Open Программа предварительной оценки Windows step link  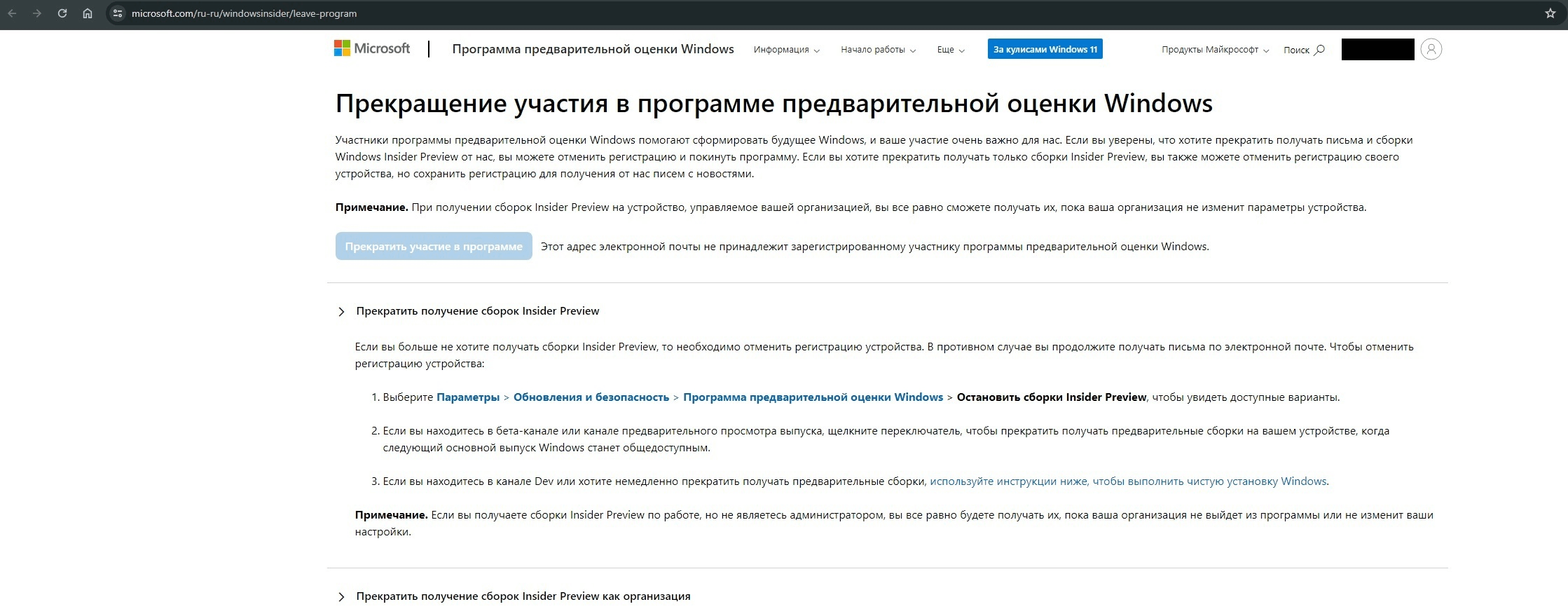click(813, 397)
